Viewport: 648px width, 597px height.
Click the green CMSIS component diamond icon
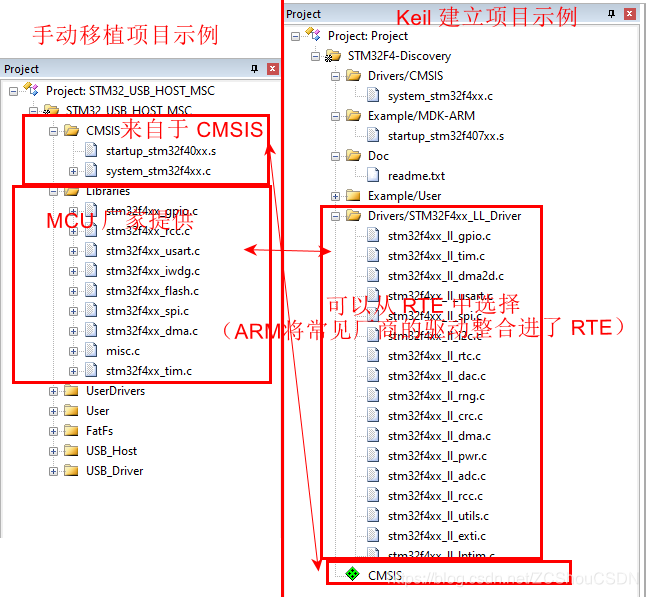click(353, 573)
